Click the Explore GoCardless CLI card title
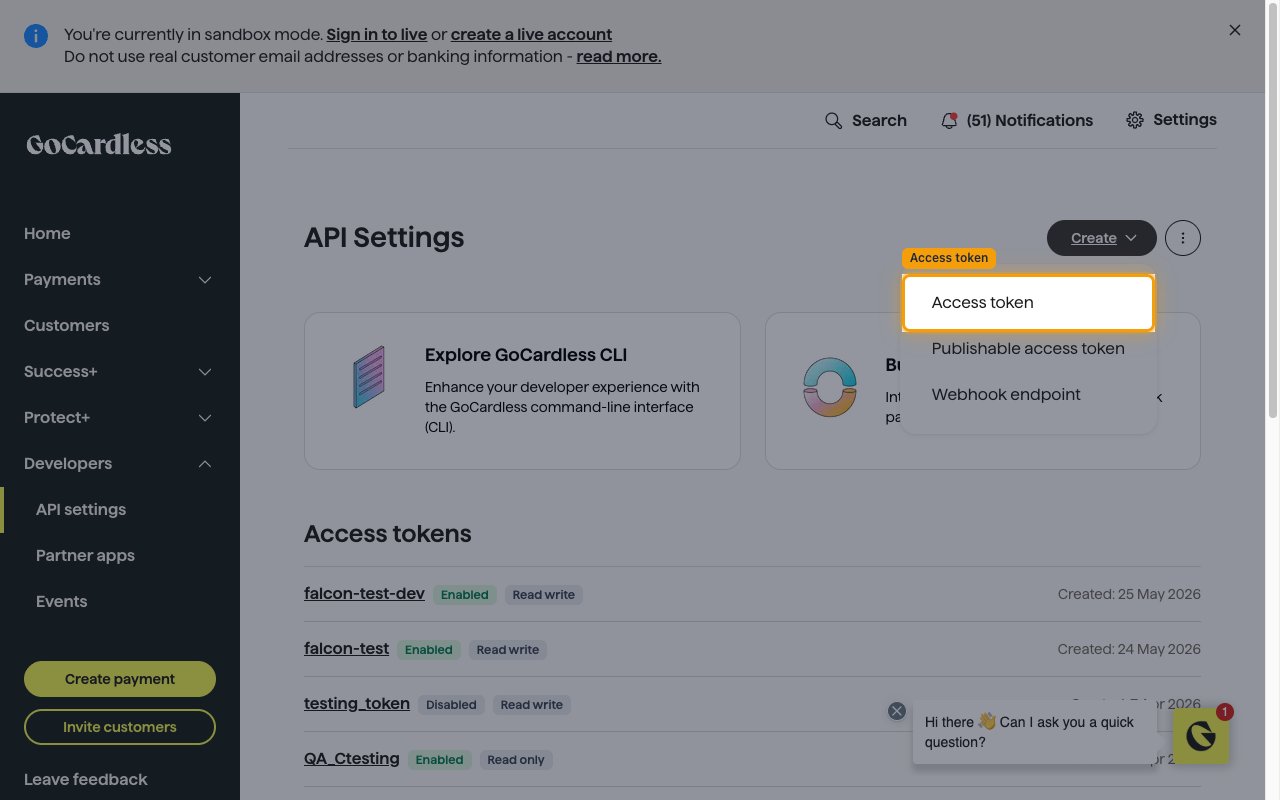This screenshot has height=800, width=1280. coord(526,355)
